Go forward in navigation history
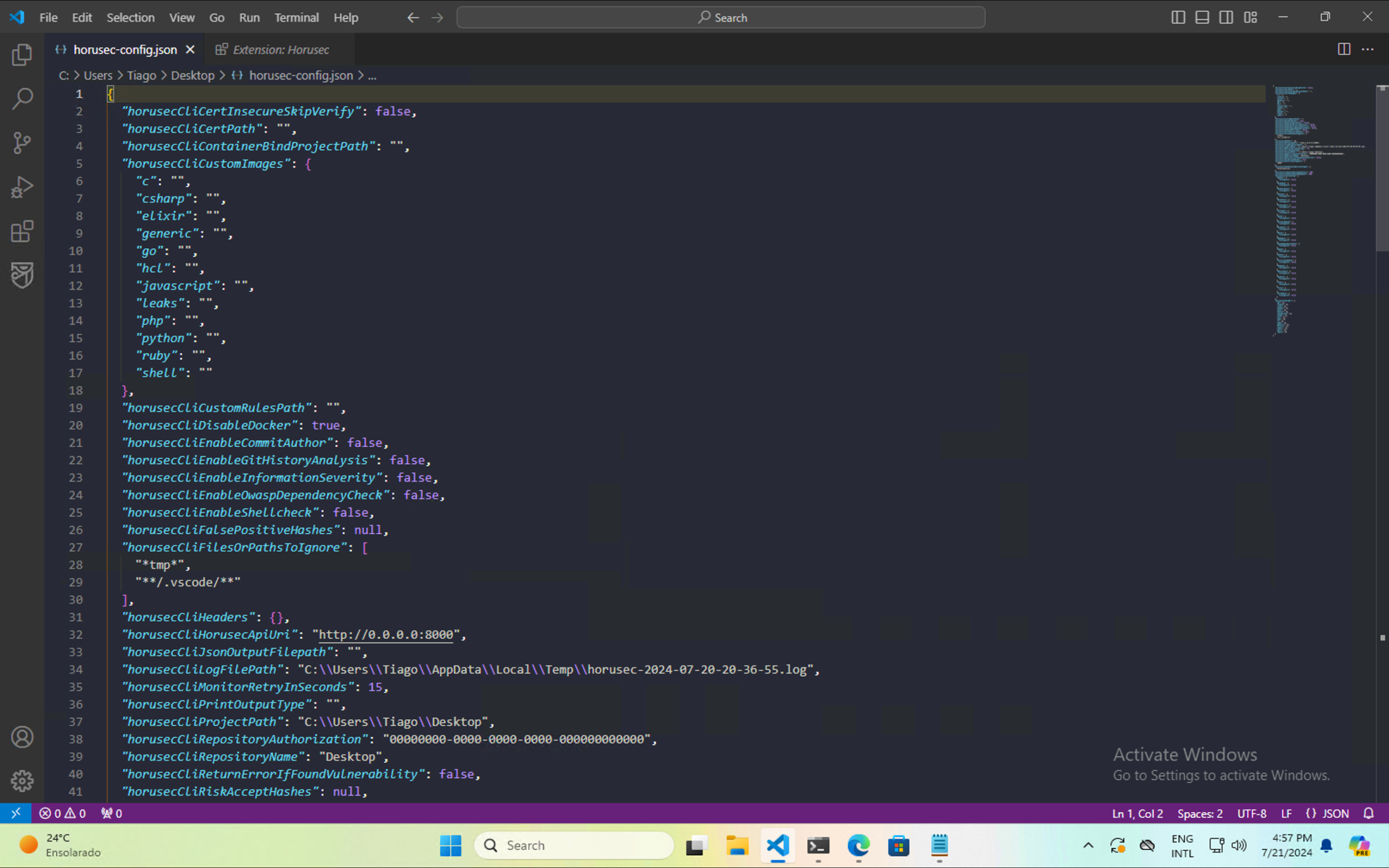Screen dimensions: 1389x868 pyautogui.click(x=438, y=18)
